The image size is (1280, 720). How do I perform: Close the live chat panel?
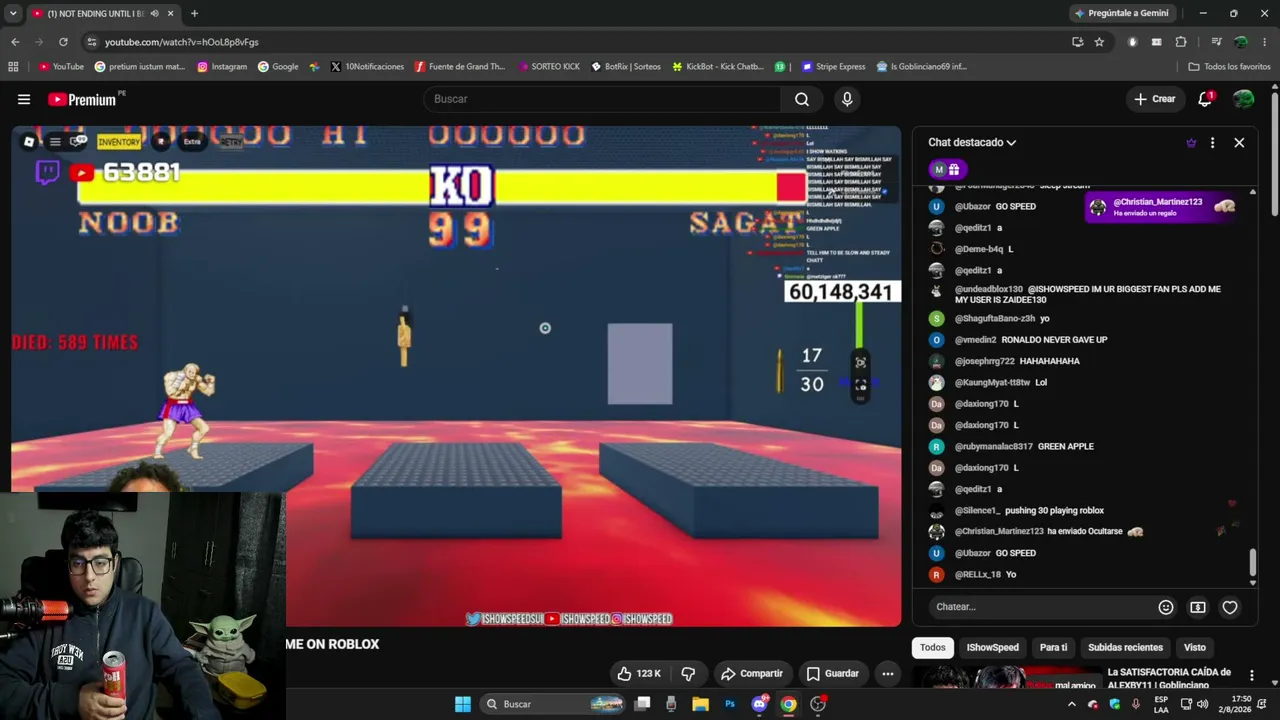pyautogui.click(x=1239, y=143)
